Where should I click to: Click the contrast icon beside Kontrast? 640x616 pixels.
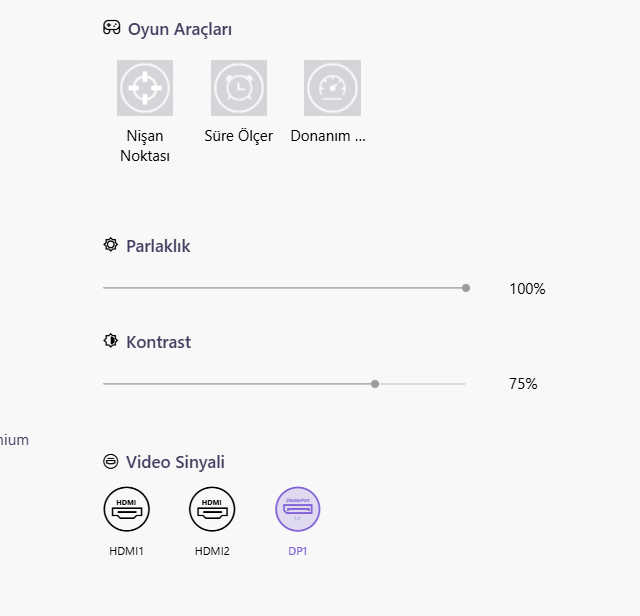[111, 340]
